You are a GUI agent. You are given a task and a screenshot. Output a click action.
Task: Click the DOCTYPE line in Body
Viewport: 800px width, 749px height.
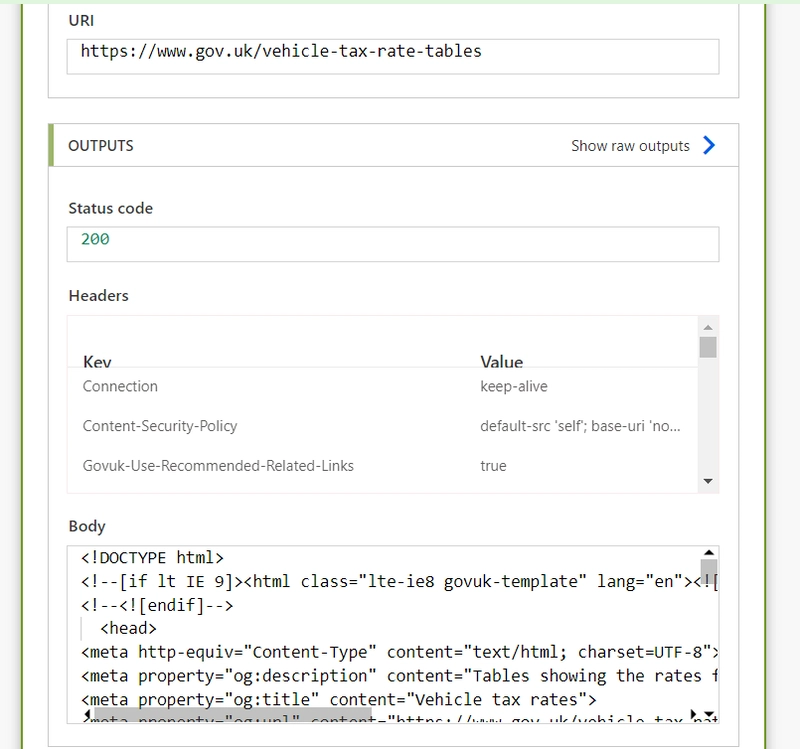[152, 558]
